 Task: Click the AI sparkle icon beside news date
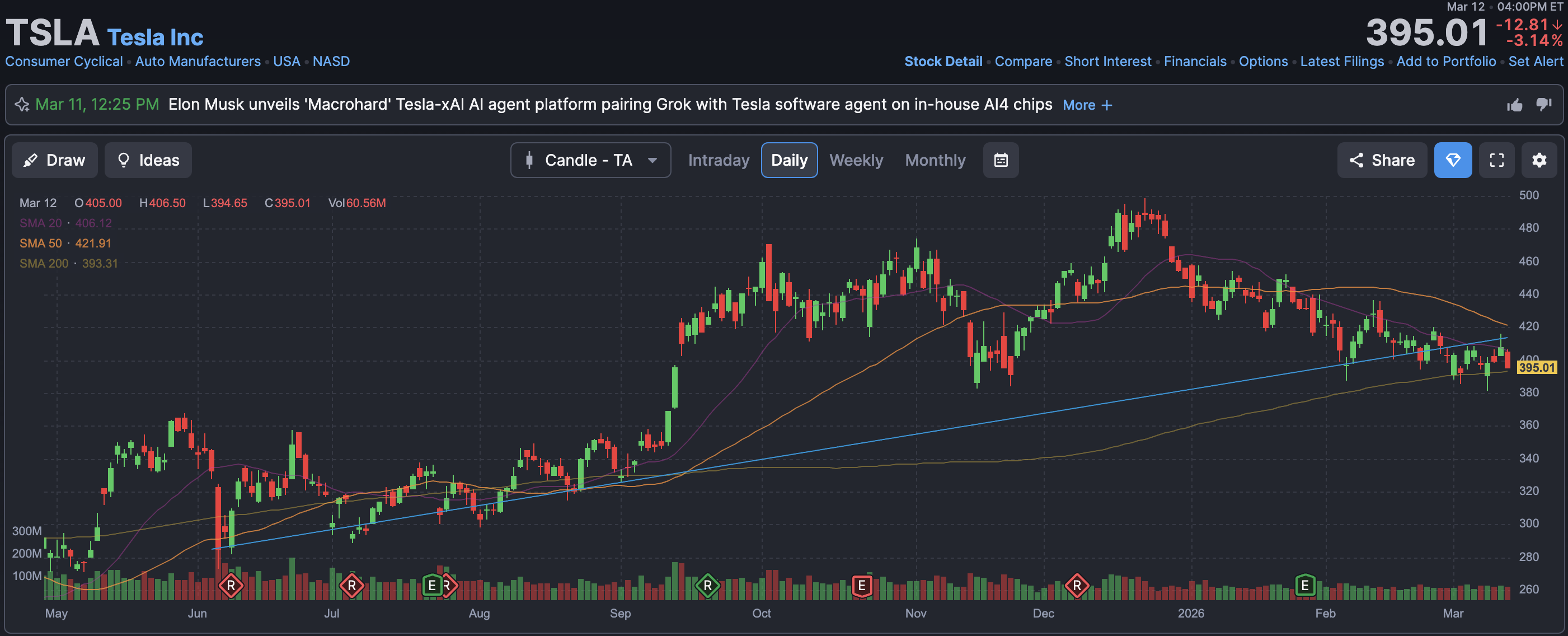[x=22, y=105]
